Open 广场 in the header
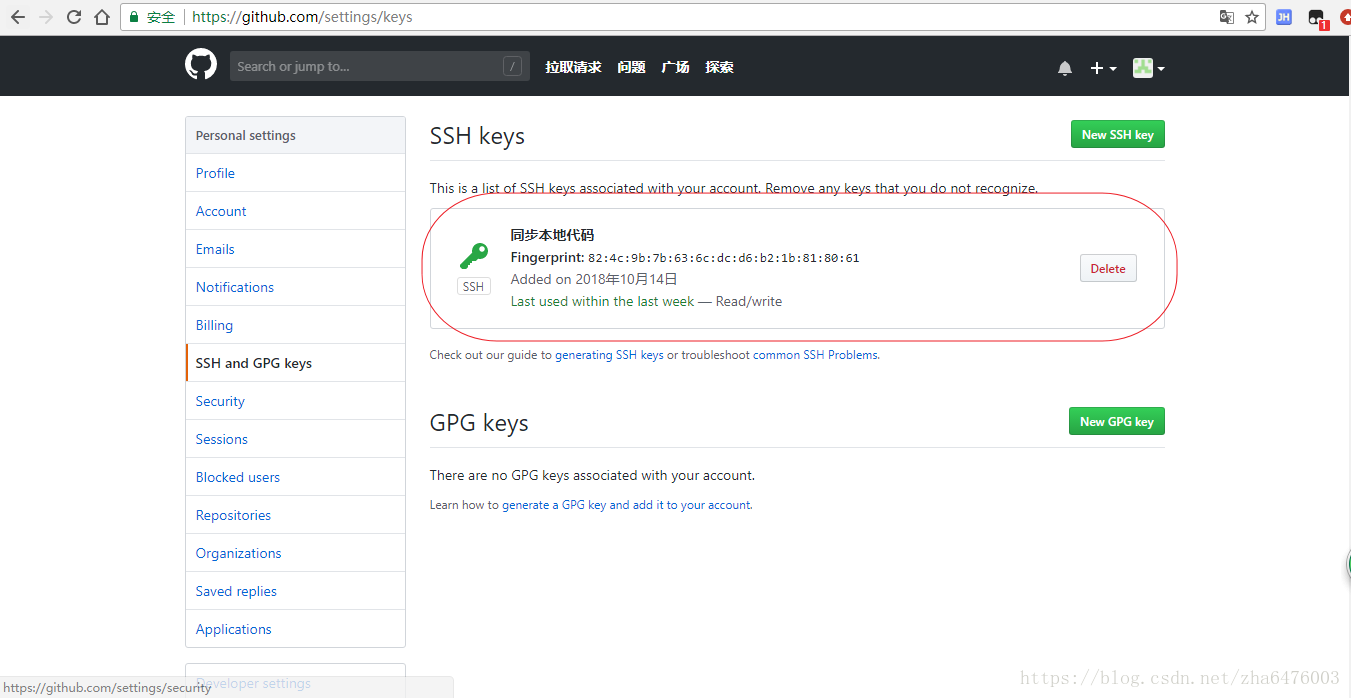Screen dimensions: 1351x698 point(675,67)
